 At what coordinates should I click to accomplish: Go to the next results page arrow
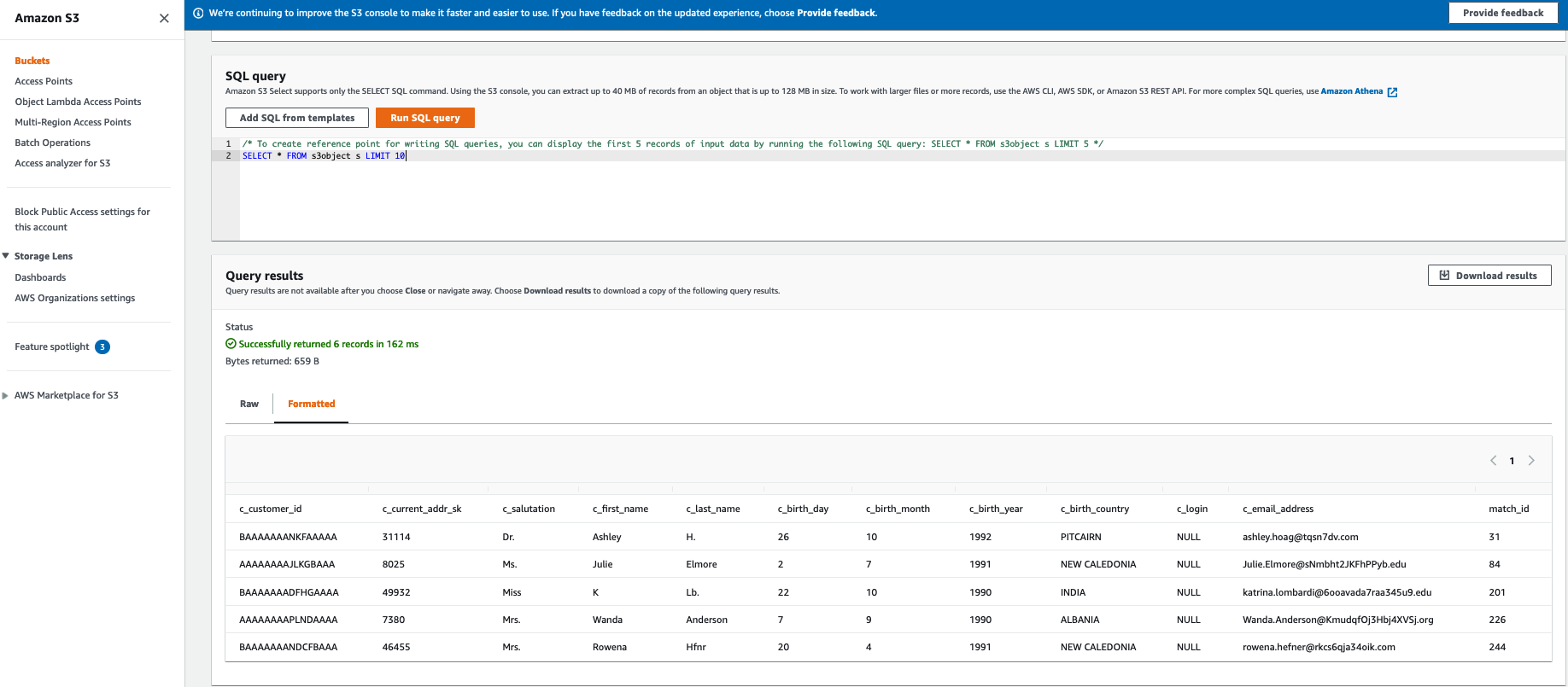(1531, 461)
